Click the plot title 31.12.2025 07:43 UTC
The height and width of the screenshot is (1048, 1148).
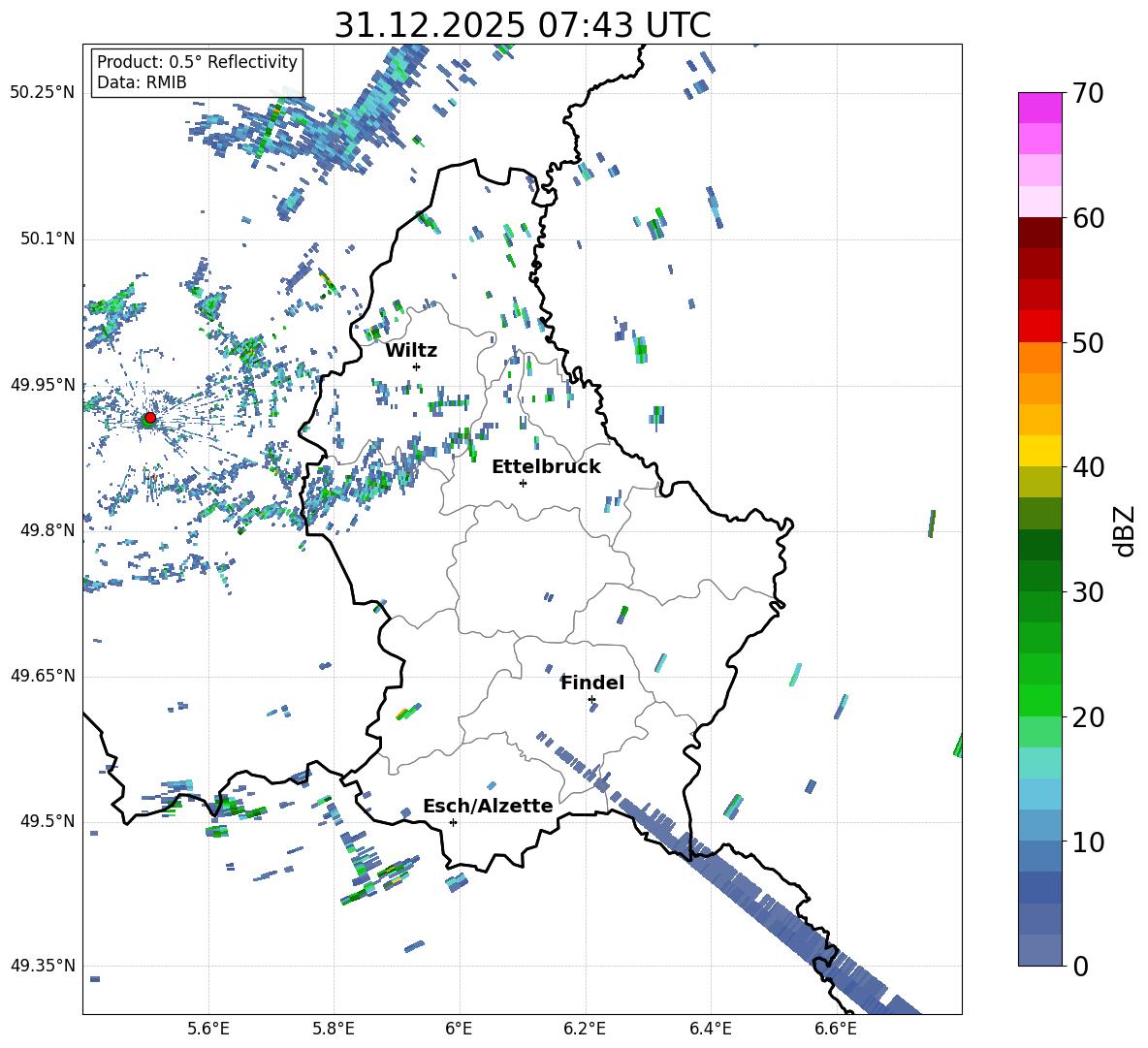tap(523, 25)
